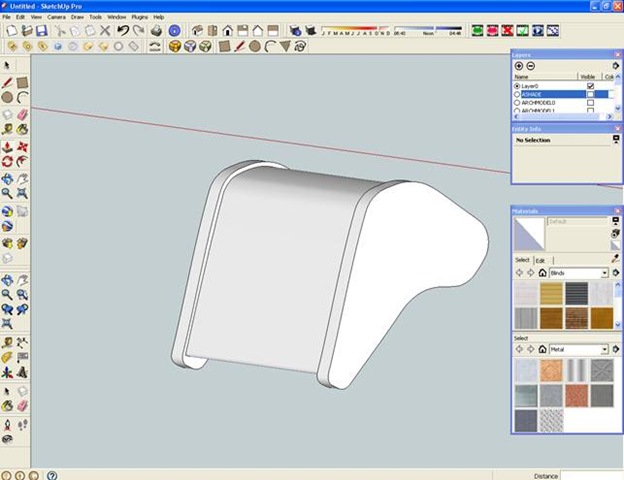Click the remove layer minus icon

tap(531, 66)
